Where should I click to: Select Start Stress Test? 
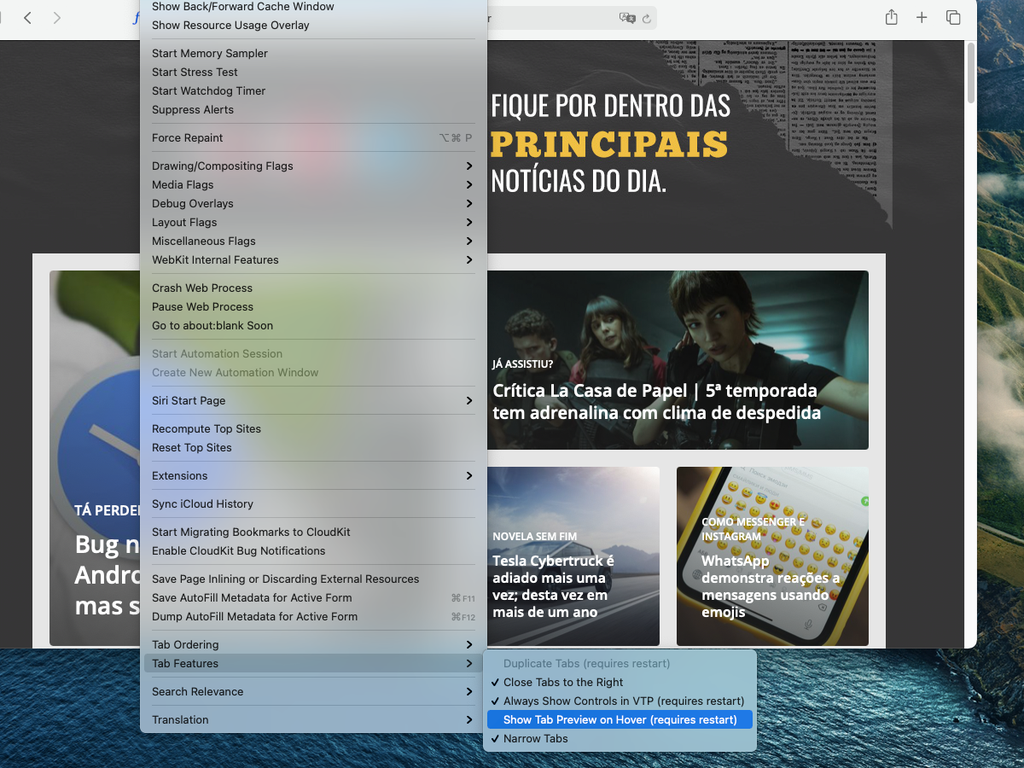[313, 72]
